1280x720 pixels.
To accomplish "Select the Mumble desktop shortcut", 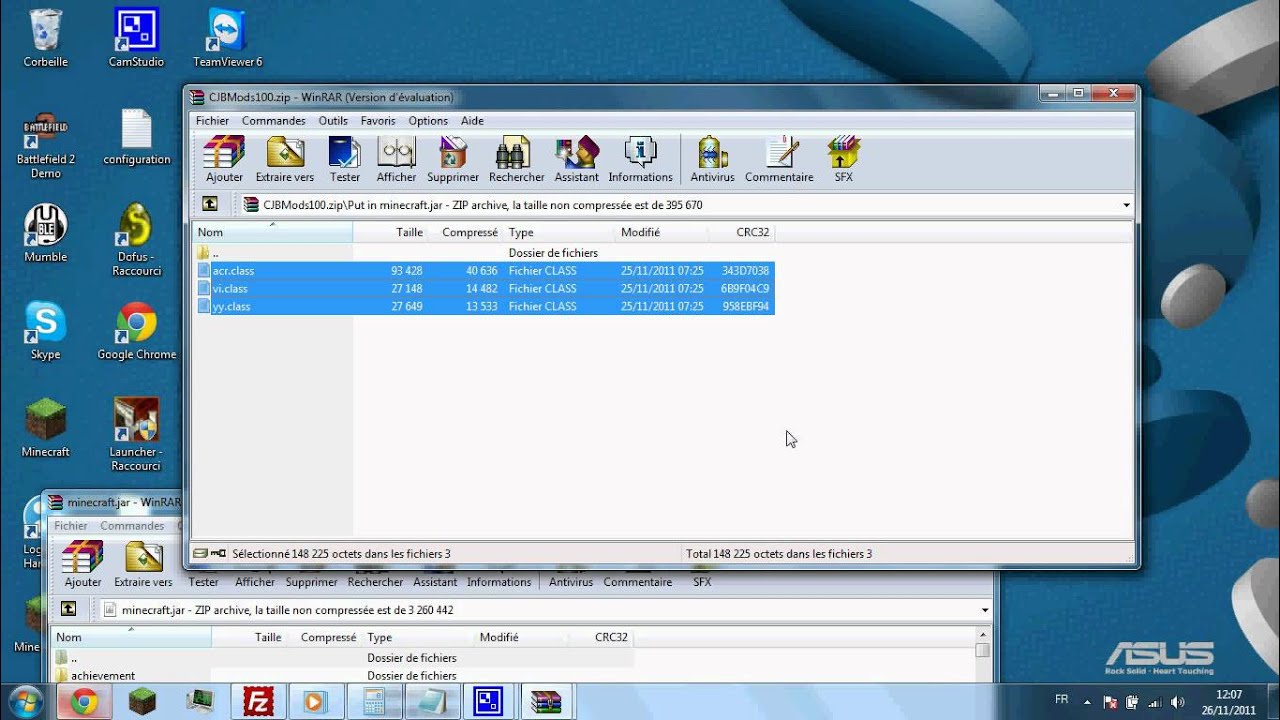I will coord(46,234).
